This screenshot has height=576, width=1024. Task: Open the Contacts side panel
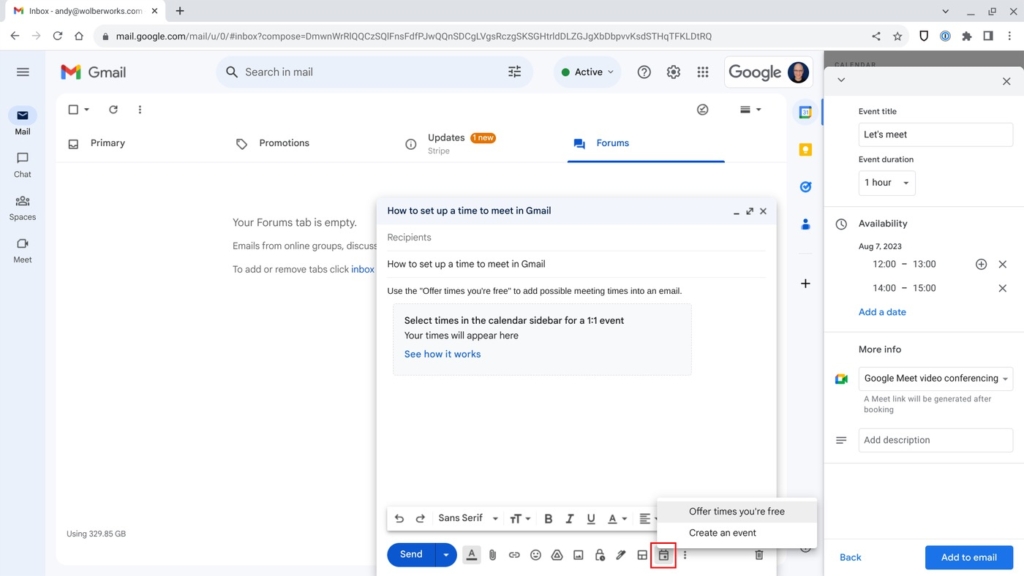coord(805,224)
